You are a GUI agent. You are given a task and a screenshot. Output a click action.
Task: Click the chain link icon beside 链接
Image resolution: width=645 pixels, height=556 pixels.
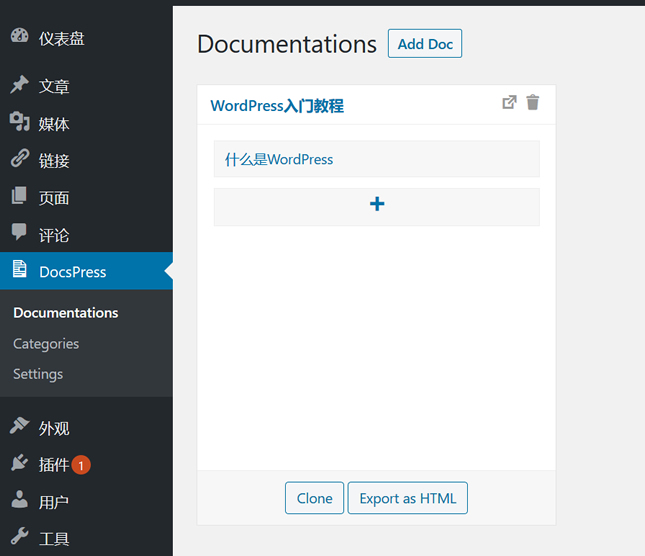[19, 158]
